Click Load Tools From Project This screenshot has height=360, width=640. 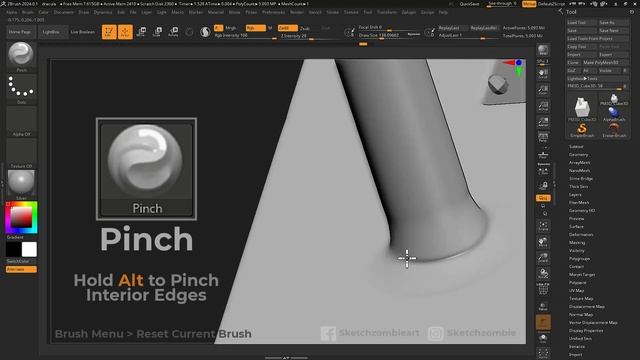[x=598, y=38]
